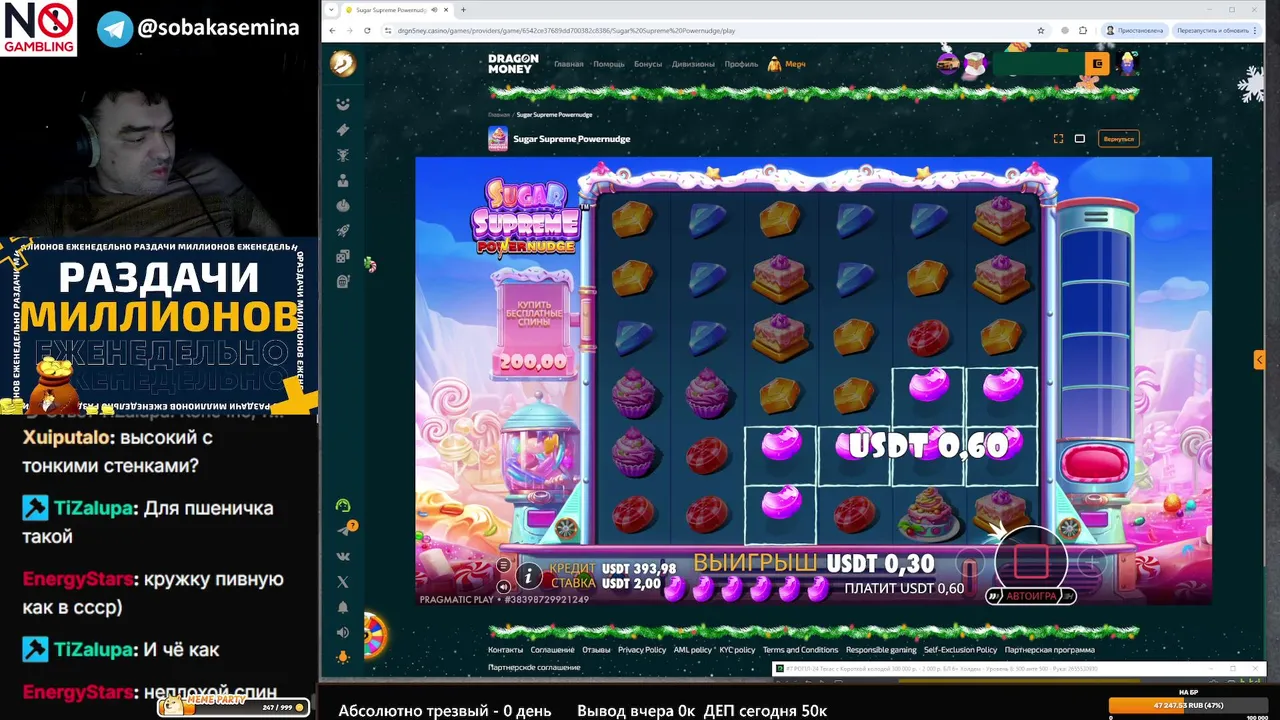
Task: Open Мерч in top navigation
Action: click(x=787, y=64)
